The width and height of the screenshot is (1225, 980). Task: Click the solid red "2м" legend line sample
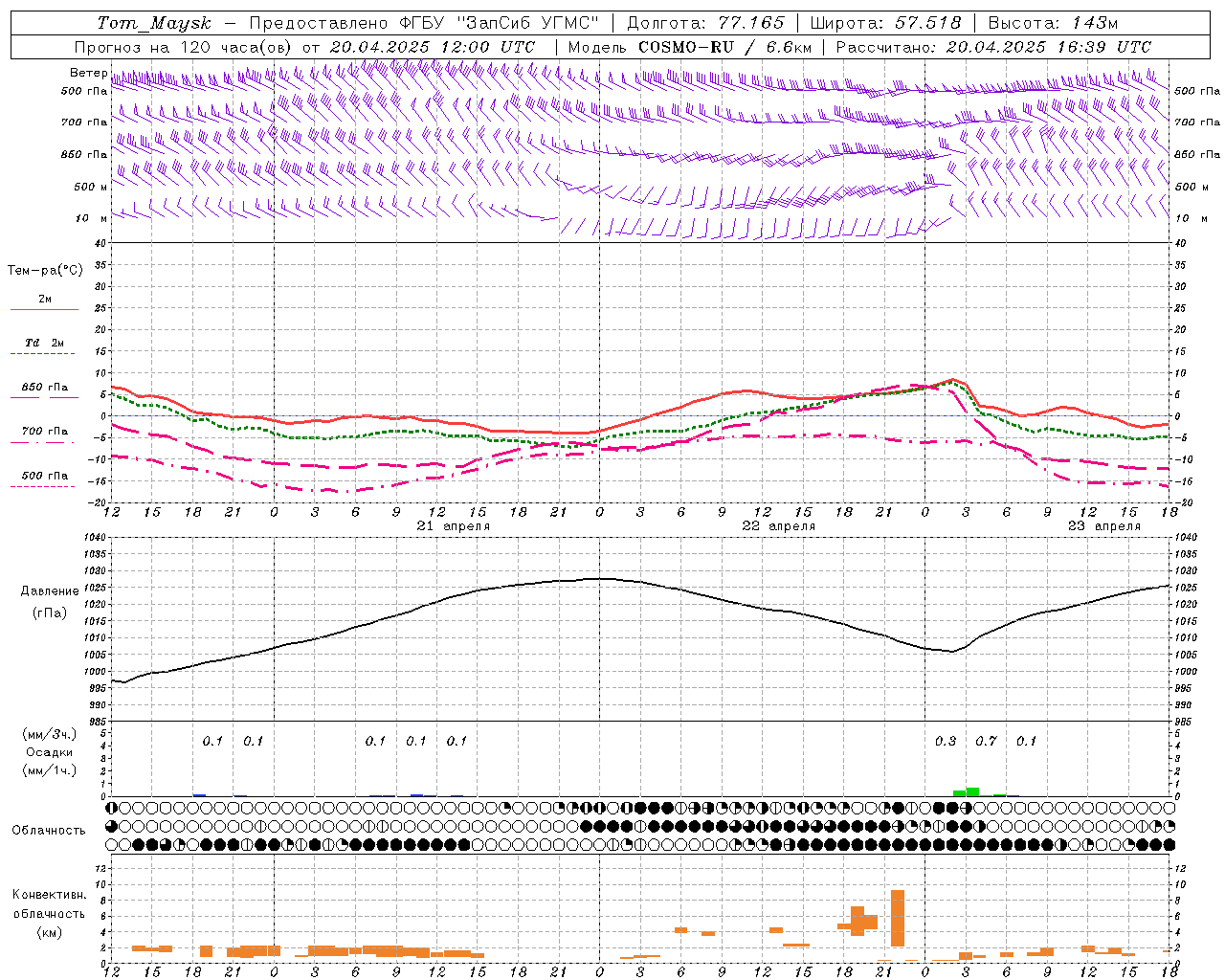[44, 310]
